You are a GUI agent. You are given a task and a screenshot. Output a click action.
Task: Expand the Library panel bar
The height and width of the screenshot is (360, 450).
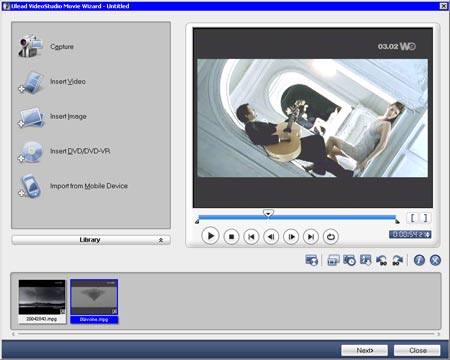point(91,240)
